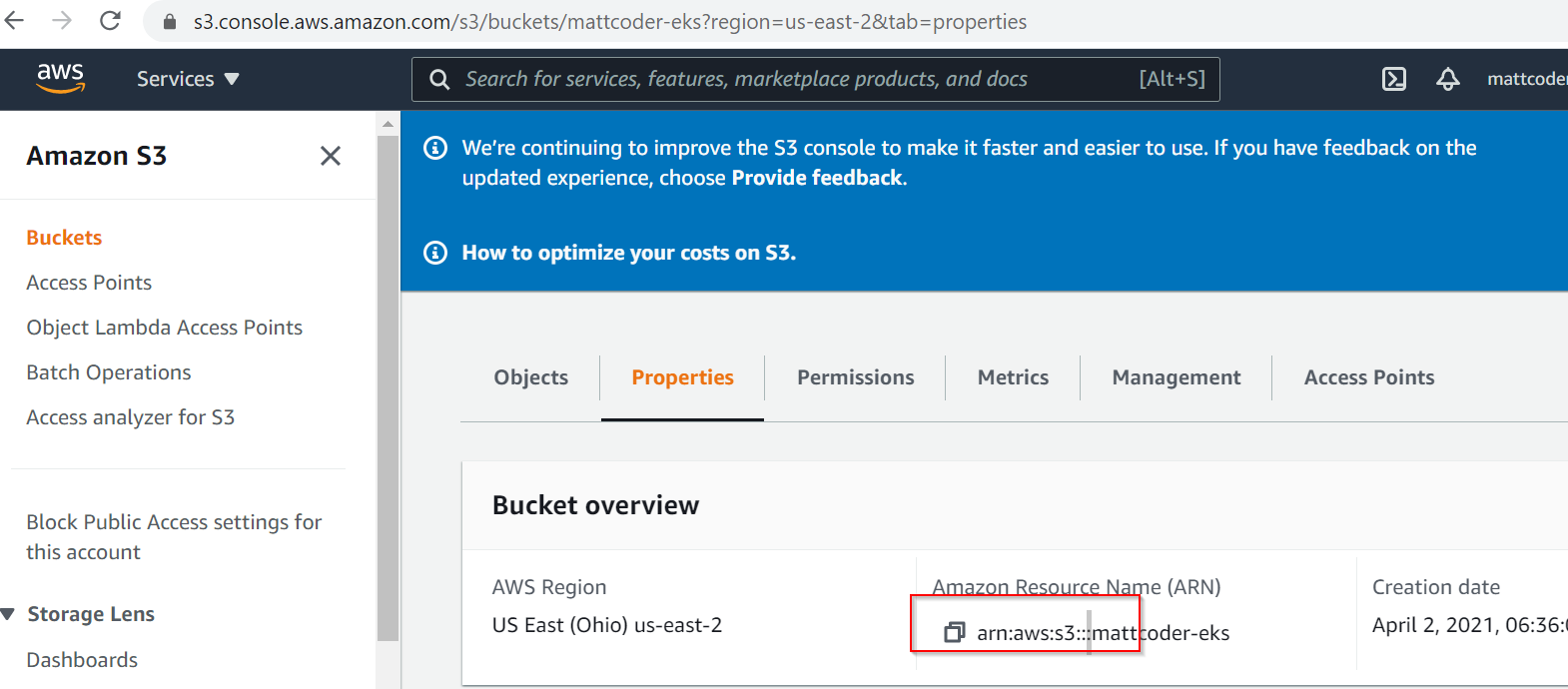The height and width of the screenshot is (689, 1568).
Task: Open the notifications bell icon
Action: click(1447, 79)
